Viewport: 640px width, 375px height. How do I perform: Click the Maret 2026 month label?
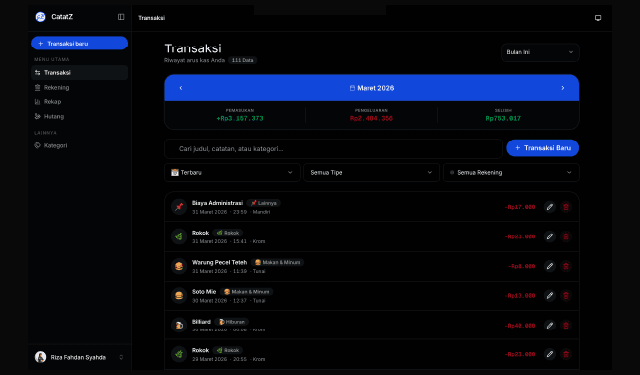[x=376, y=88]
